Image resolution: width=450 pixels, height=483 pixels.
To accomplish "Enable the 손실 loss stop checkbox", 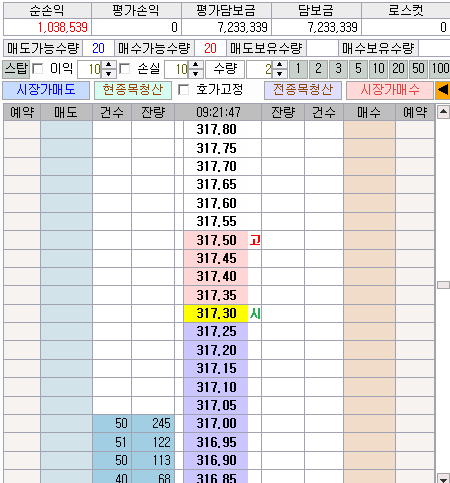I will pyautogui.click(x=125, y=69).
